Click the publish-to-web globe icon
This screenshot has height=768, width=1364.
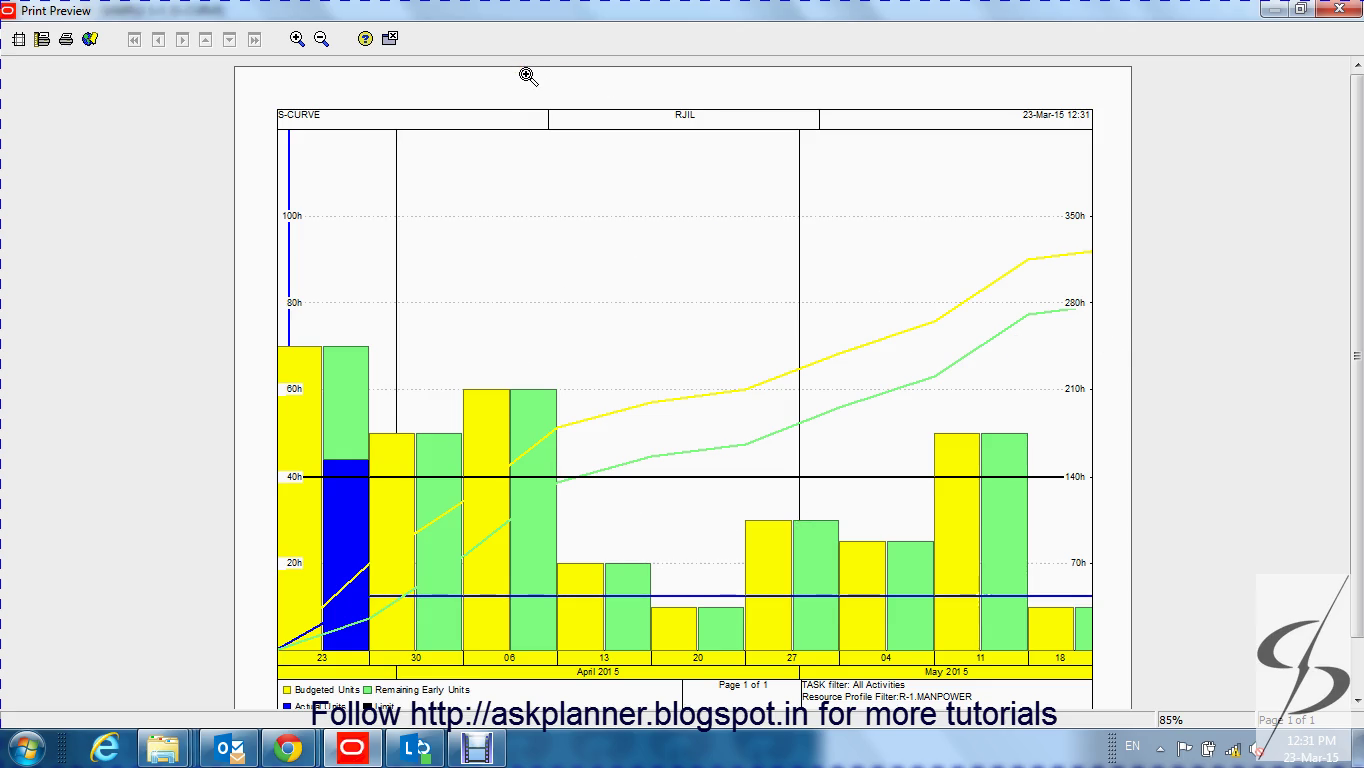click(89, 38)
